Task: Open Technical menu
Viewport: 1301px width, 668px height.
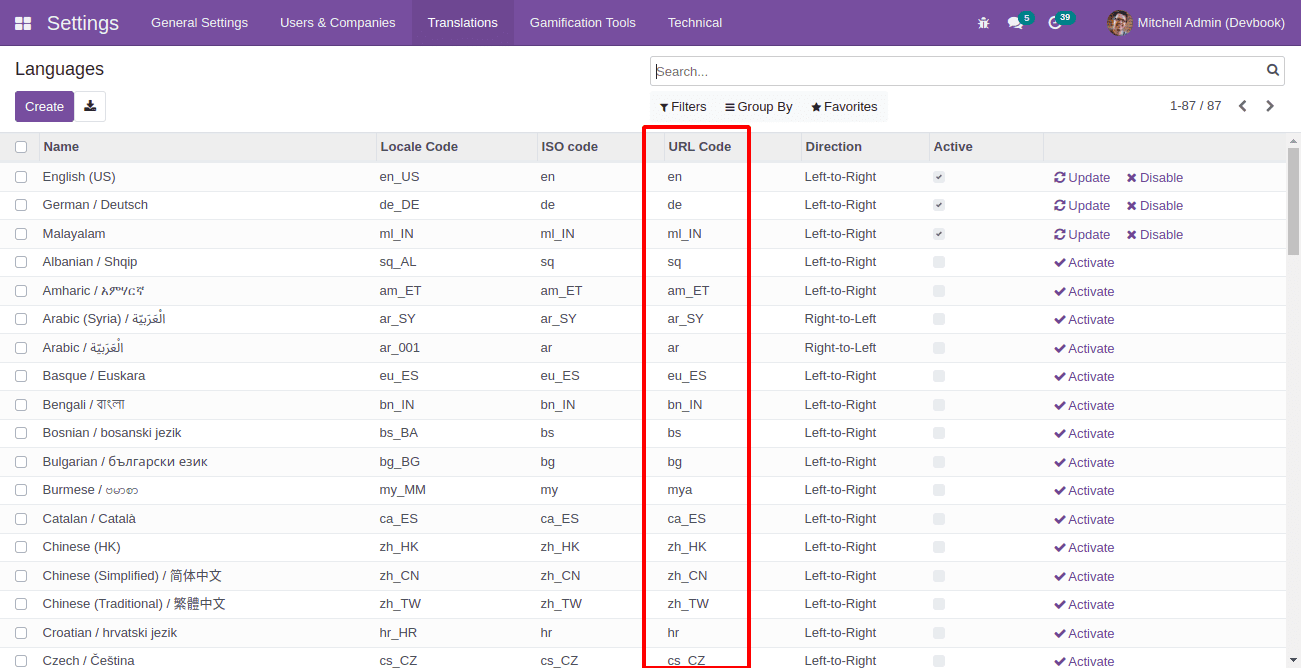Action: 695,22
